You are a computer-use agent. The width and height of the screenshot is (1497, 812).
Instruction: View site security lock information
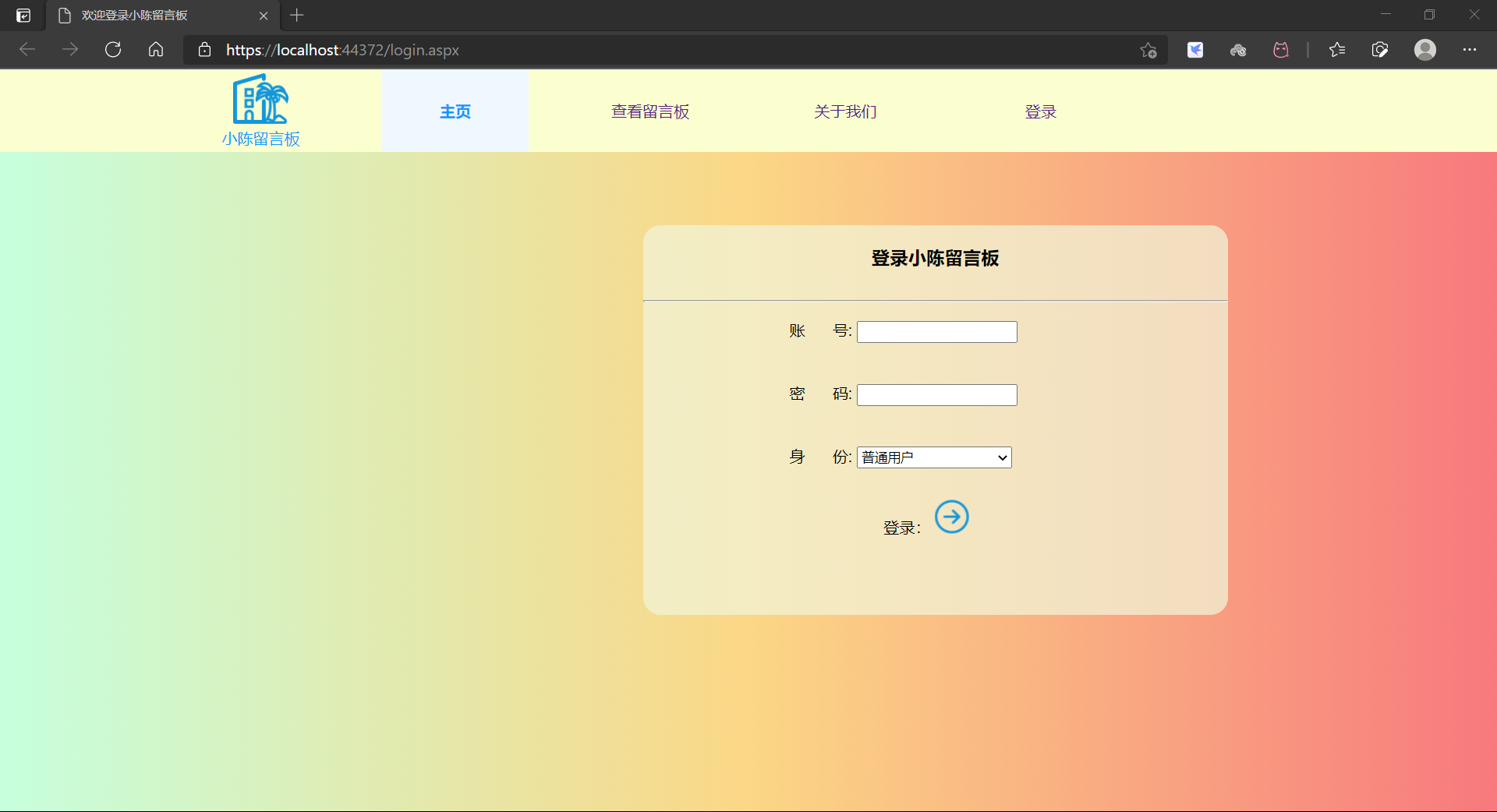(x=204, y=50)
